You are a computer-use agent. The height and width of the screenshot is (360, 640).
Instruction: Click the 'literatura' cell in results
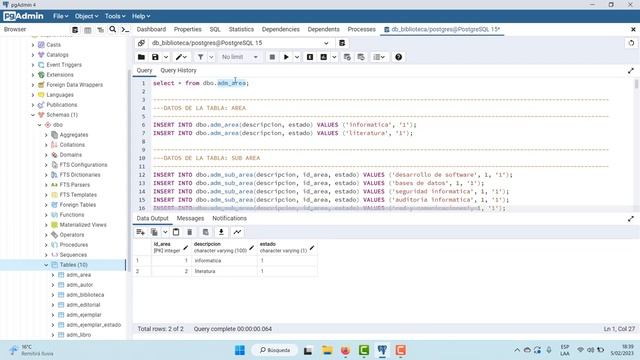224,271
